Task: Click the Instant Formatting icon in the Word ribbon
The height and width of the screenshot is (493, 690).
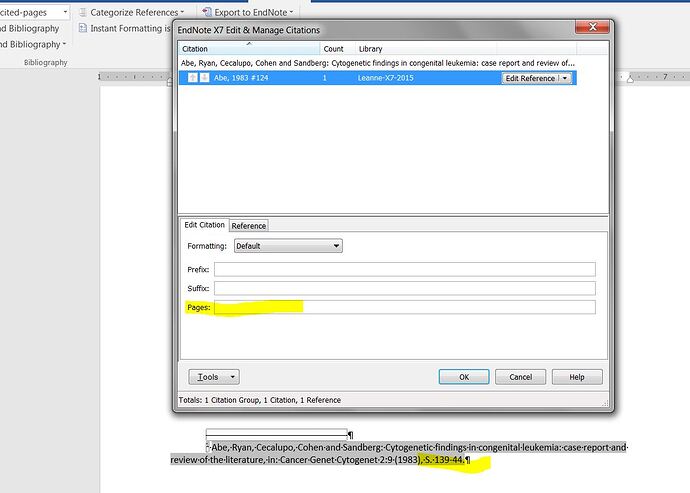Action: (x=82, y=28)
